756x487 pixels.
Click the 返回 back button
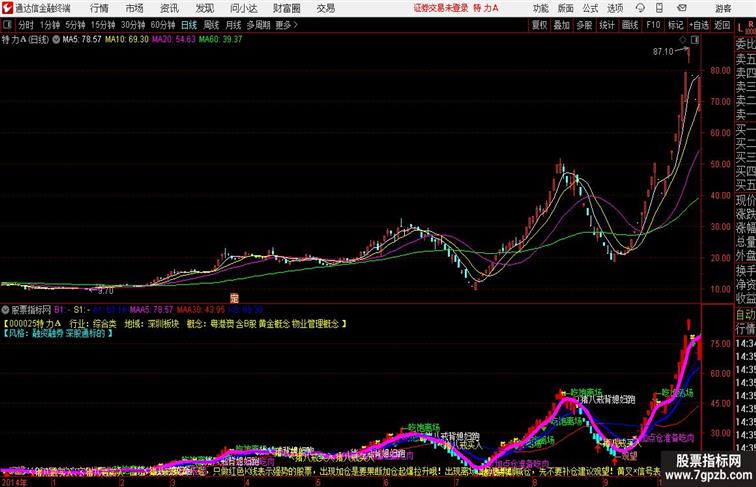pyautogui.click(x=722, y=25)
